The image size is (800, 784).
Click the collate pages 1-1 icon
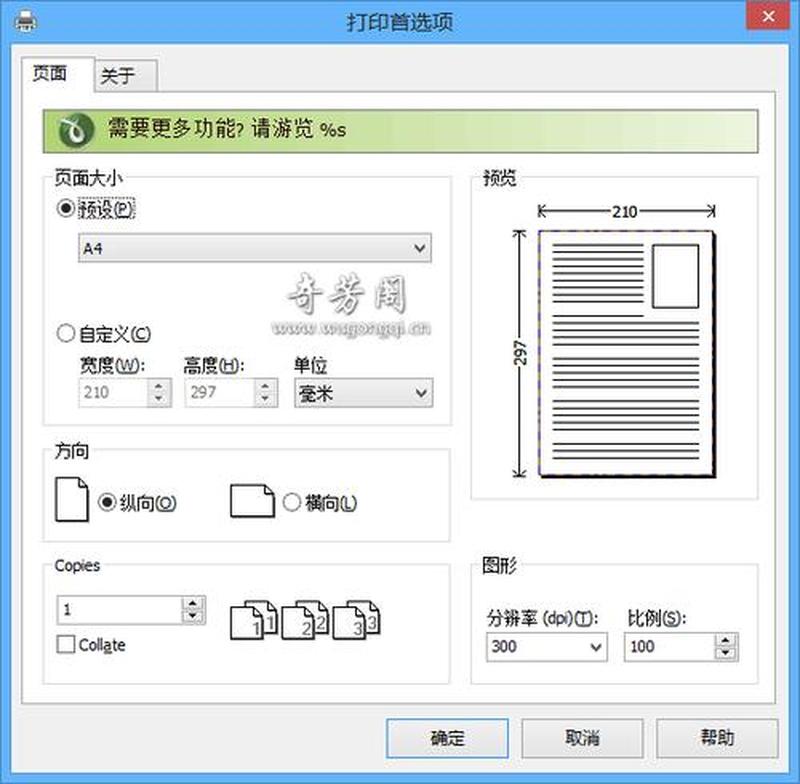click(254, 620)
